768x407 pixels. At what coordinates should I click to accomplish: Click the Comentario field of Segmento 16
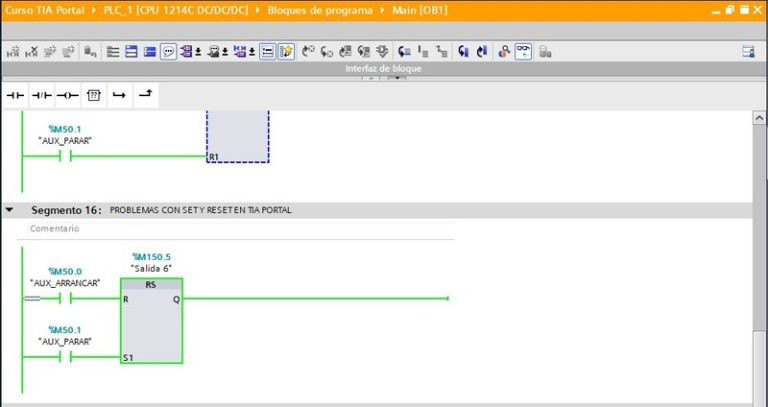click(240, 229)
